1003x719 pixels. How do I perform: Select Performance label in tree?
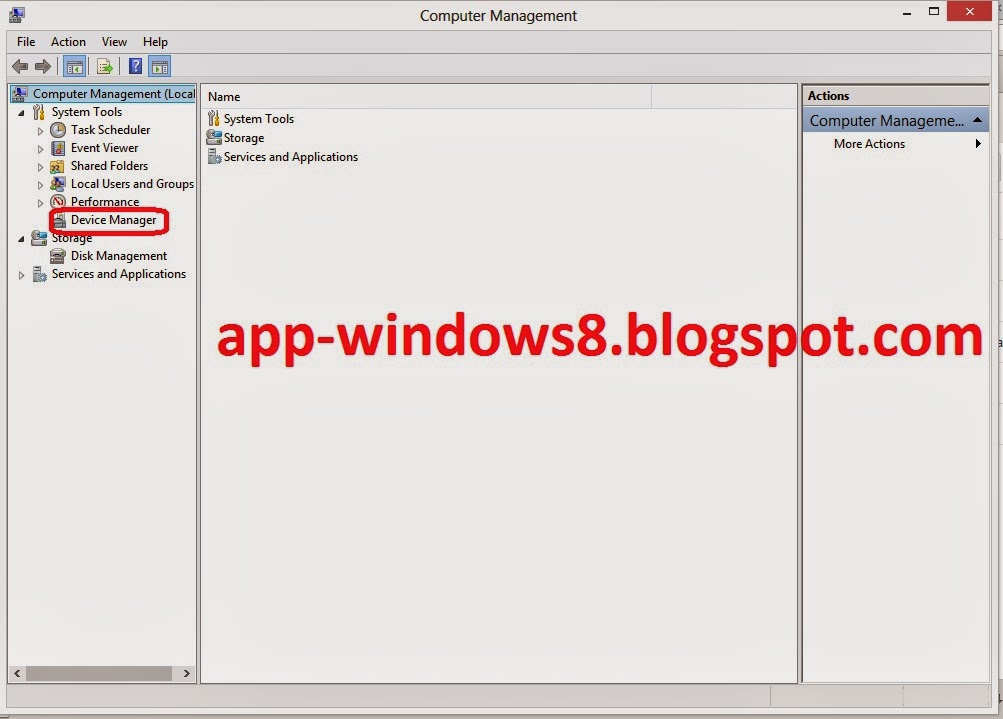(104, 201)
